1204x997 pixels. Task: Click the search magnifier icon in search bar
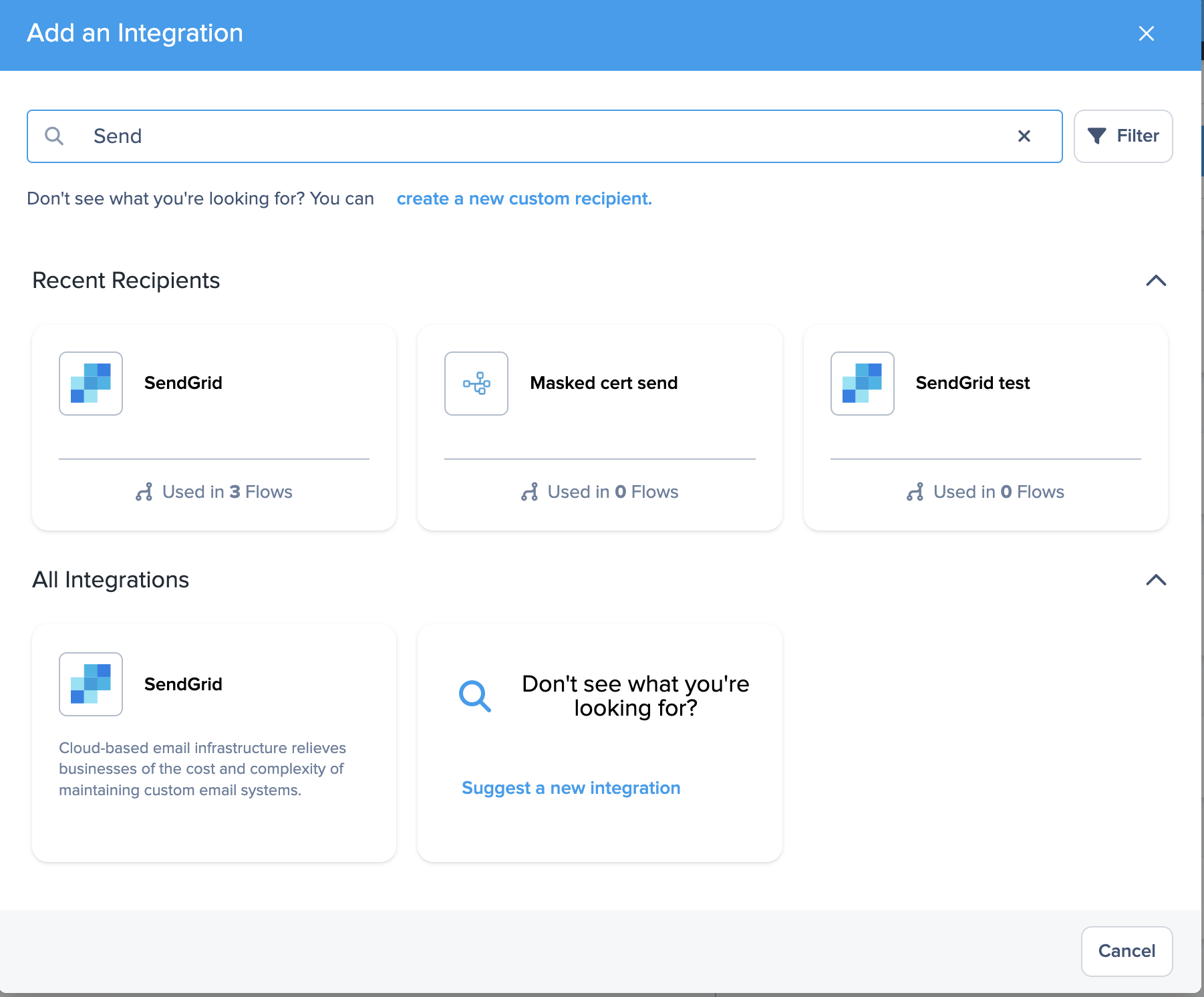click(x=54, y=136)
